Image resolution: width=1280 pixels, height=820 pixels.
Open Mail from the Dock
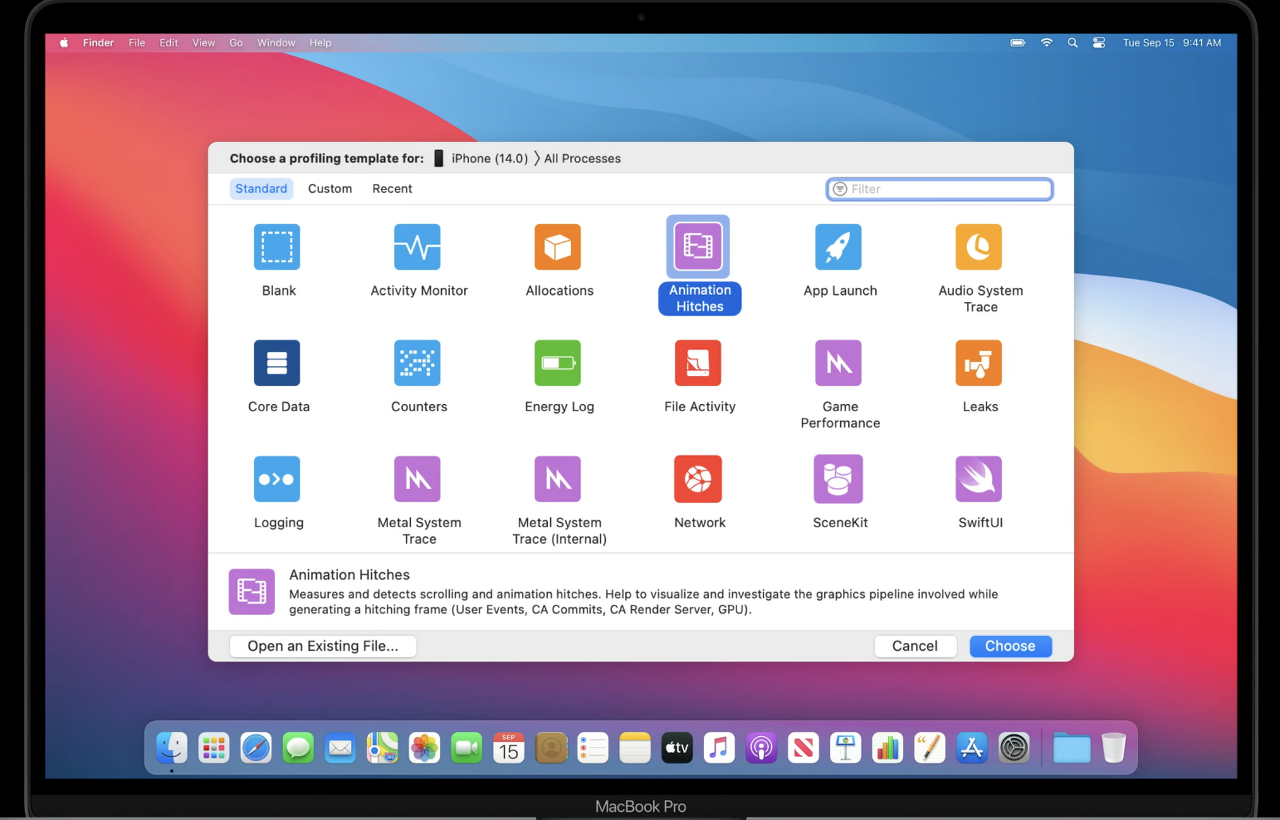[x=340, y=747]
